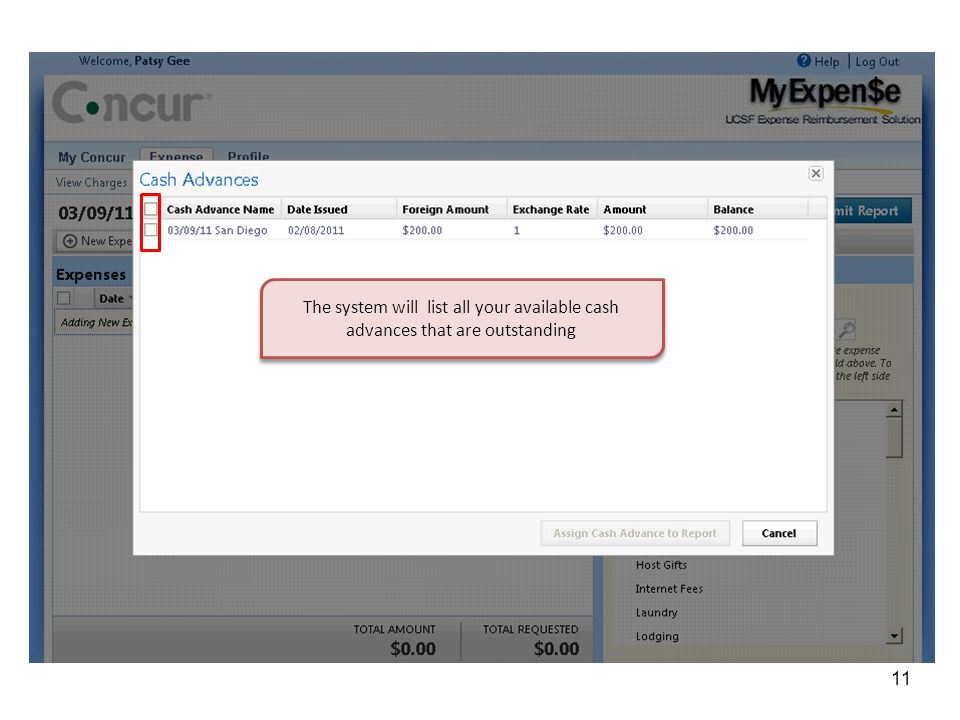Click the user name Patsy Gee

[x=162, y=61]
